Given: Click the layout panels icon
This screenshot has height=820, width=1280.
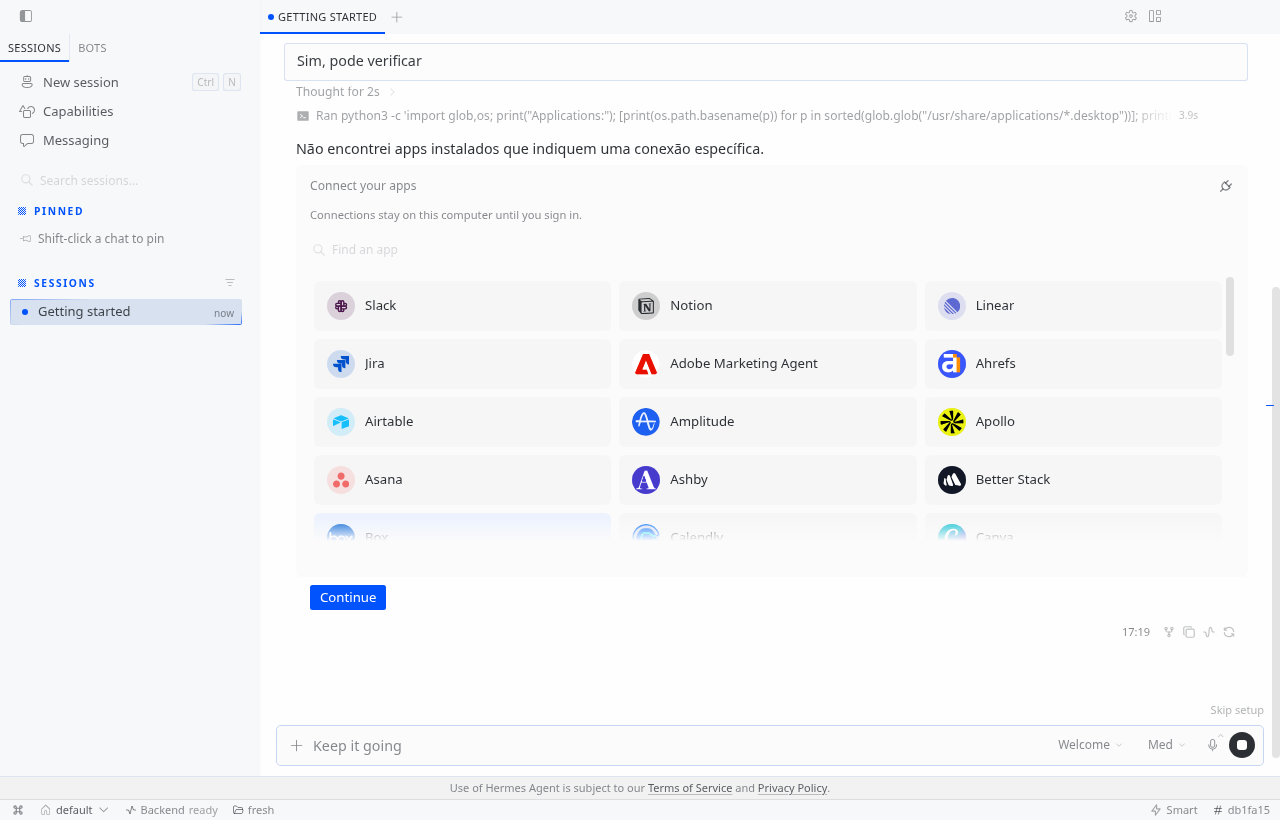Looking at the screenshot, I should [x=1155, y=16].
